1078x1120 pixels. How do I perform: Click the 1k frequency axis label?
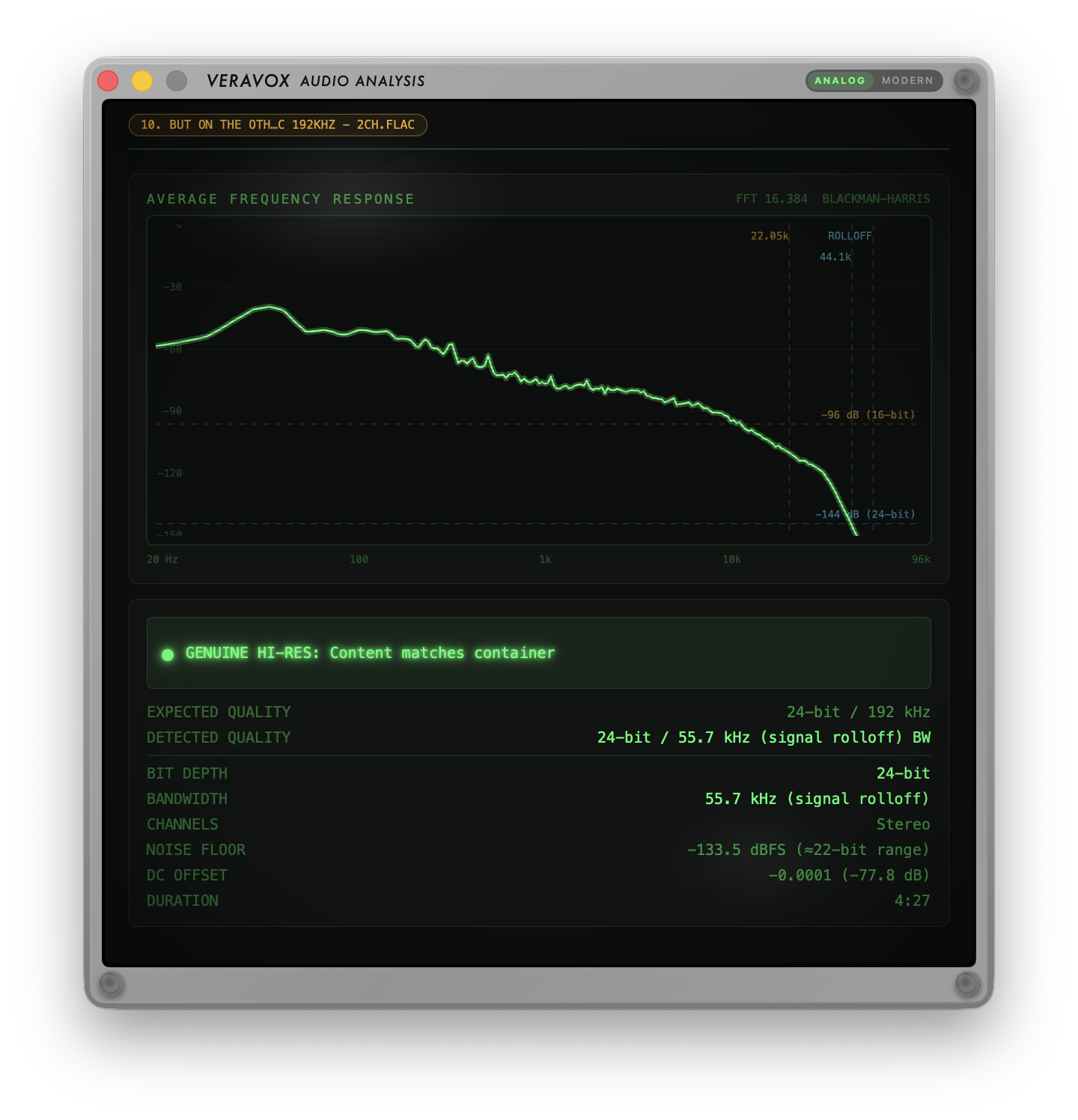[545, 559]
